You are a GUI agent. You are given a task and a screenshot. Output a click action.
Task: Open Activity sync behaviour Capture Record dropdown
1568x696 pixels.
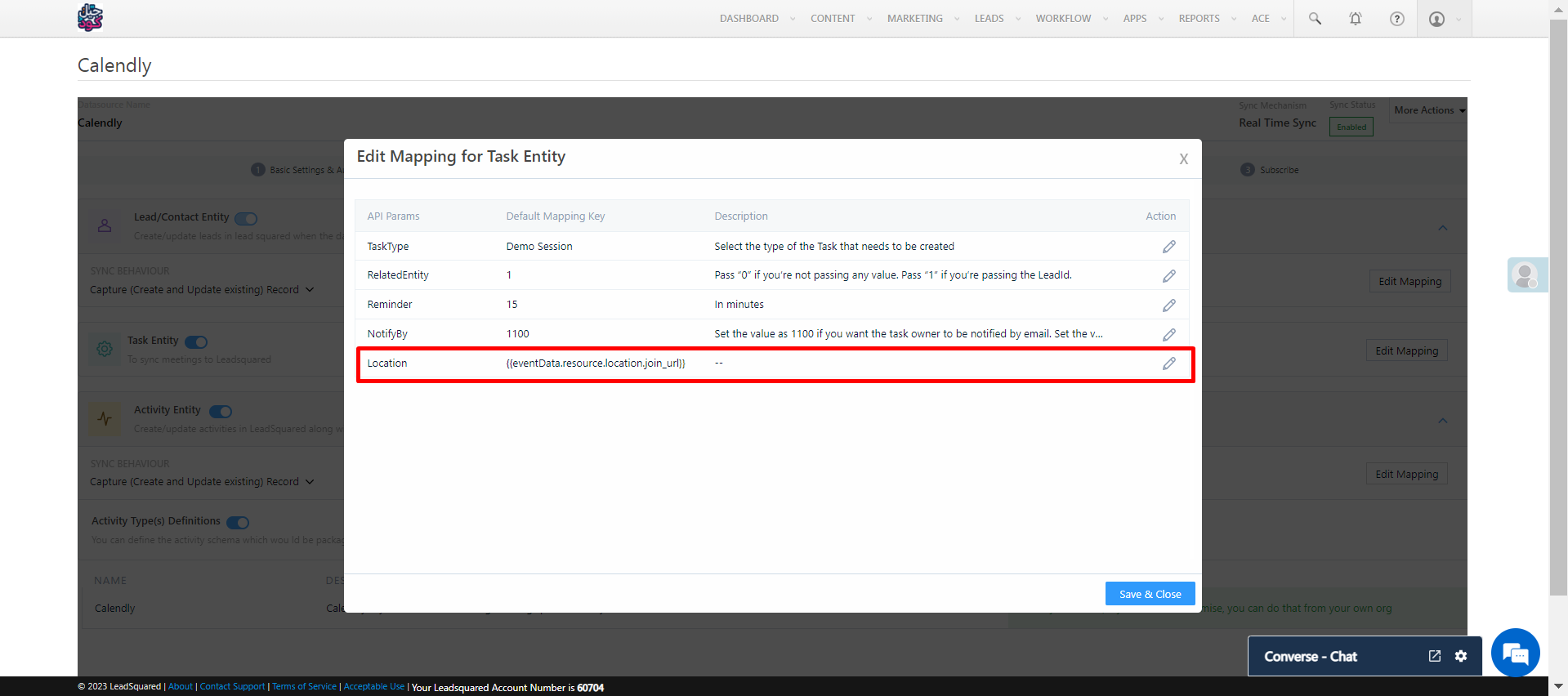click(x=202, y=482)
